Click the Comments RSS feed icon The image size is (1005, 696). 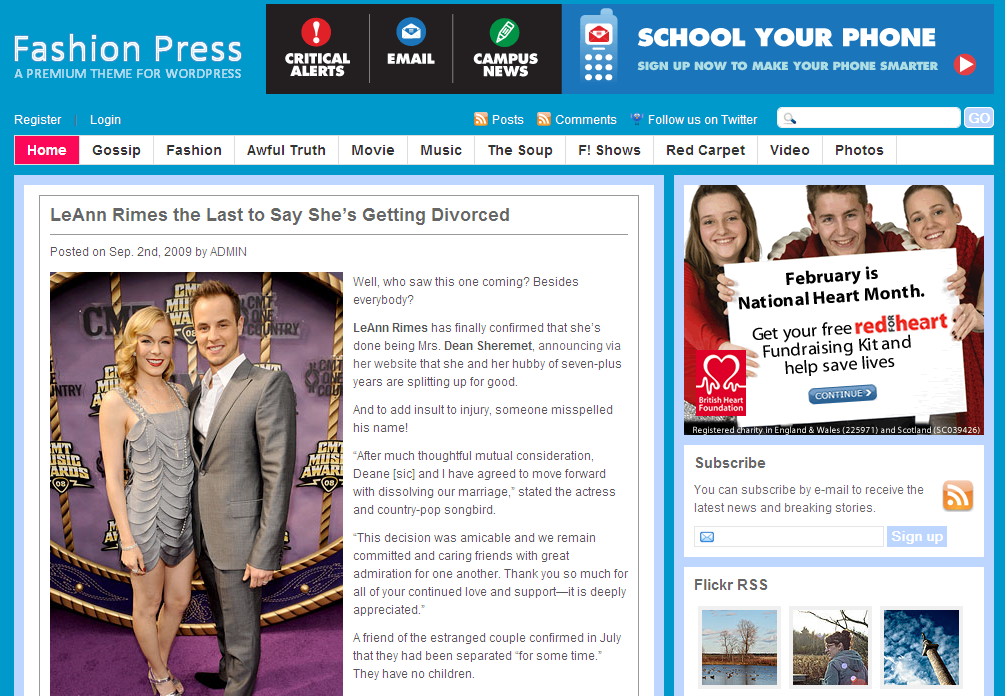[544, 119]
